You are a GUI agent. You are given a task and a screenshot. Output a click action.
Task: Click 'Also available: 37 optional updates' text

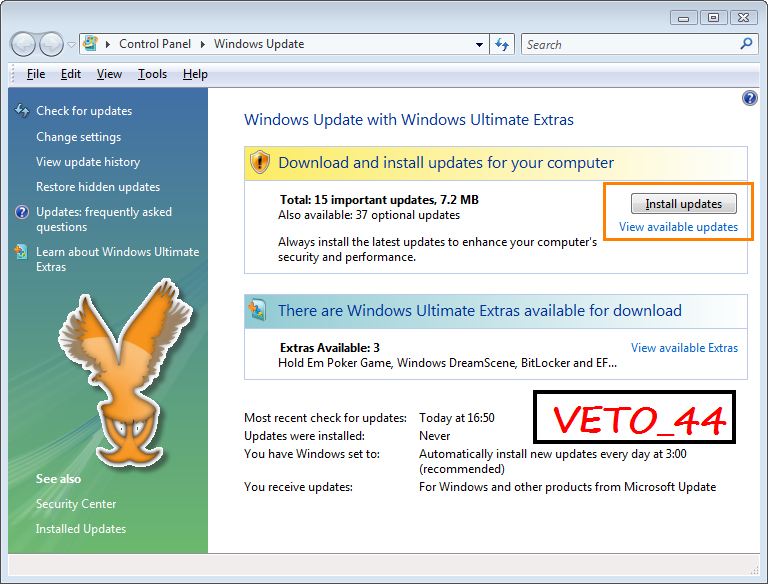(369, 215)
